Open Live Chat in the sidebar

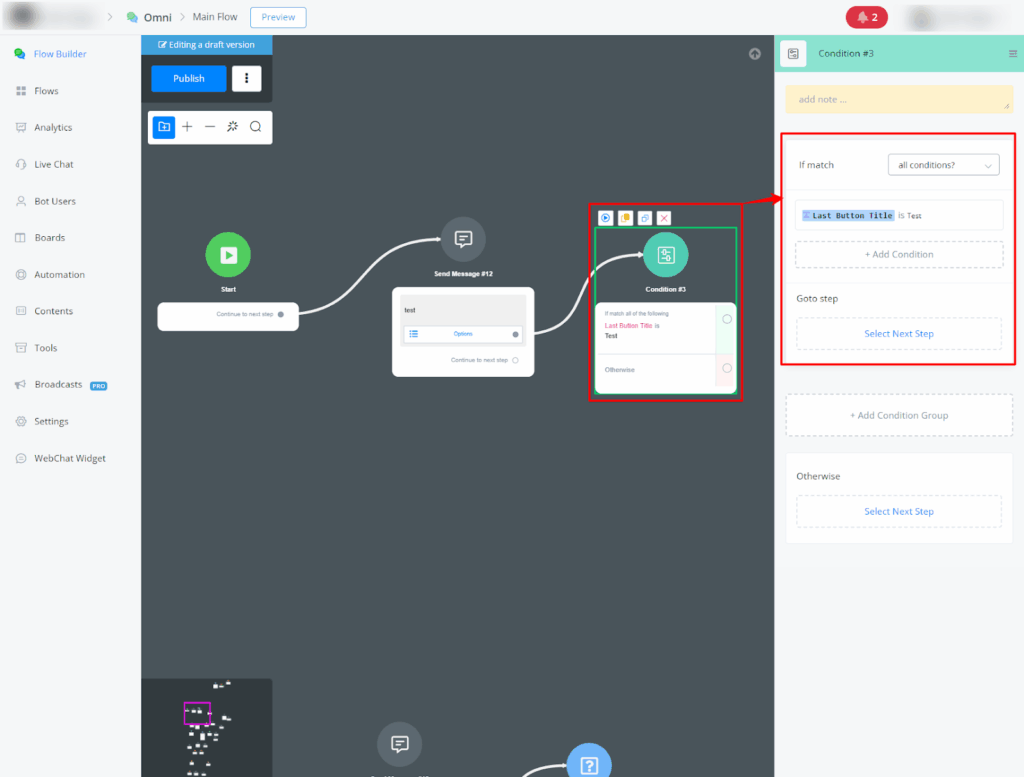(54, 164)
